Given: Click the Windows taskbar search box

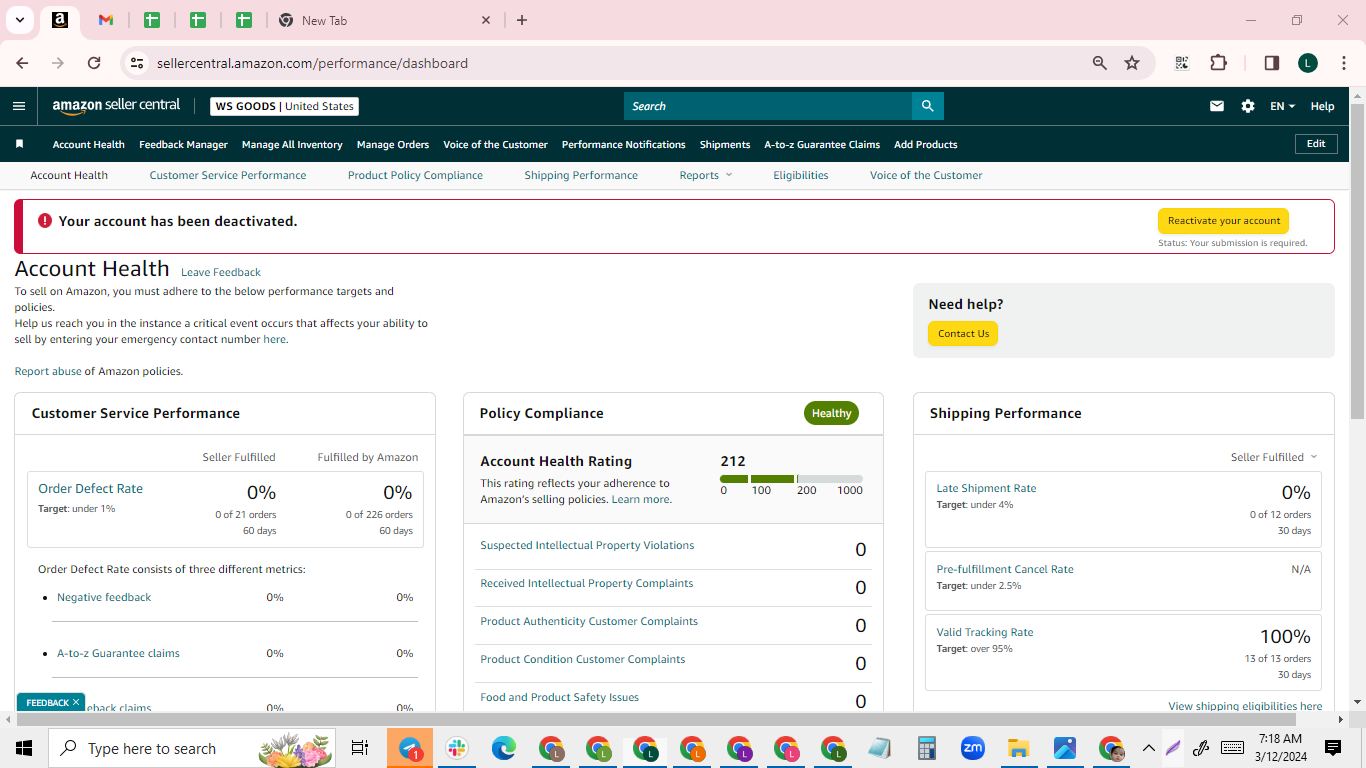Looking at the screenshot, I should point(194,748).
